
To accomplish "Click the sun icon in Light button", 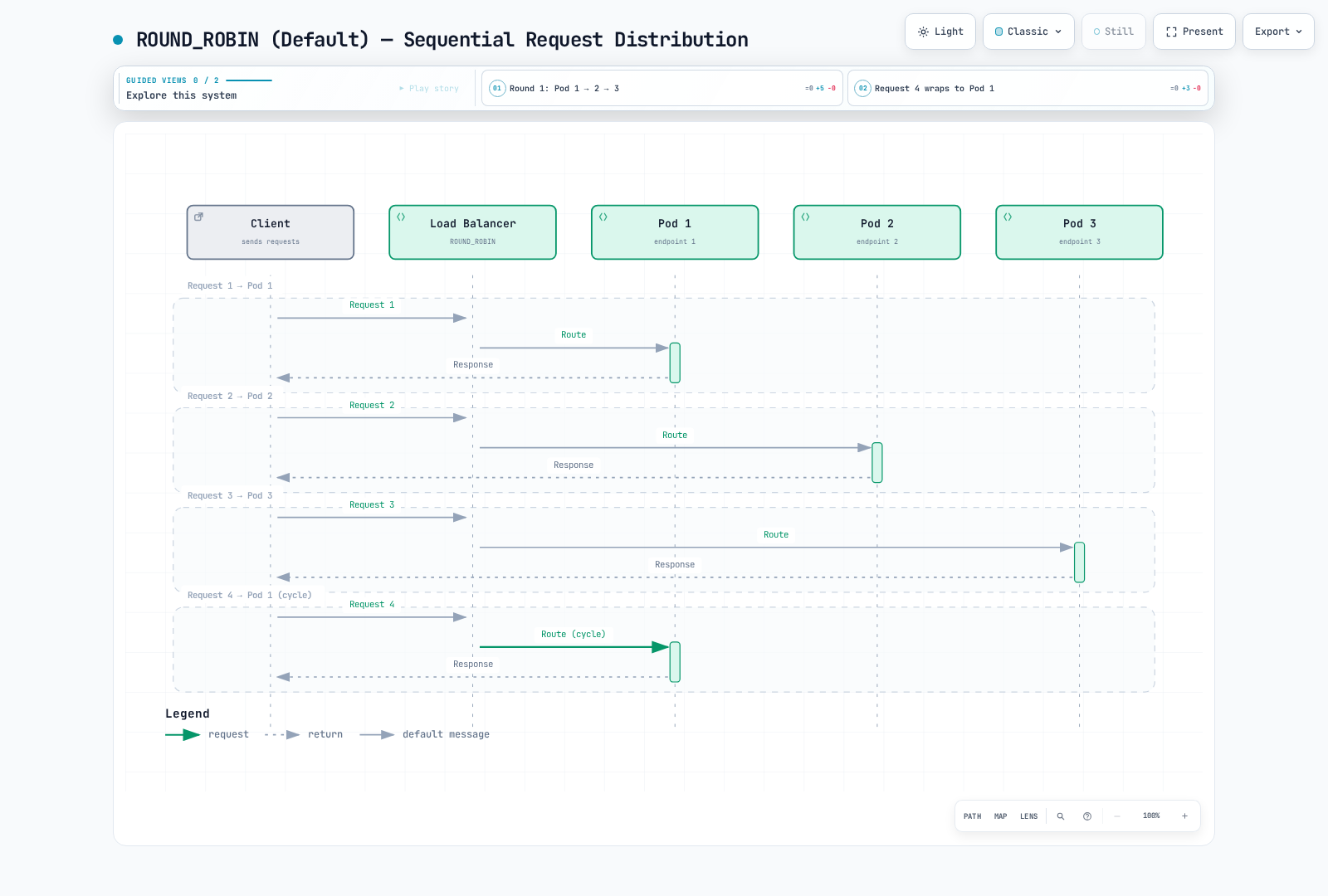I will pyautogui.click(x=923, y=32).
